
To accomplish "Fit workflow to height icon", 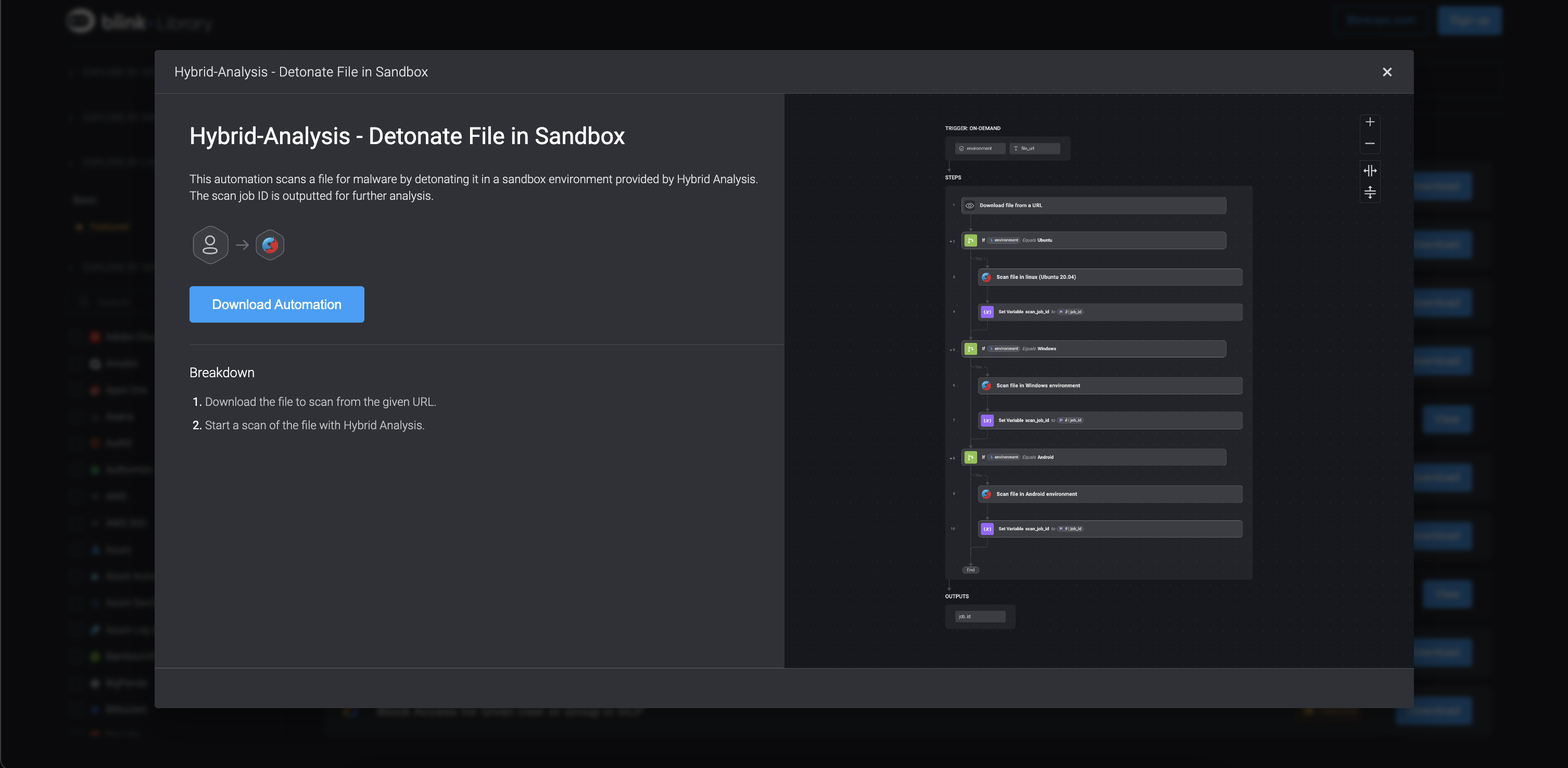I will click(1370, 193).
